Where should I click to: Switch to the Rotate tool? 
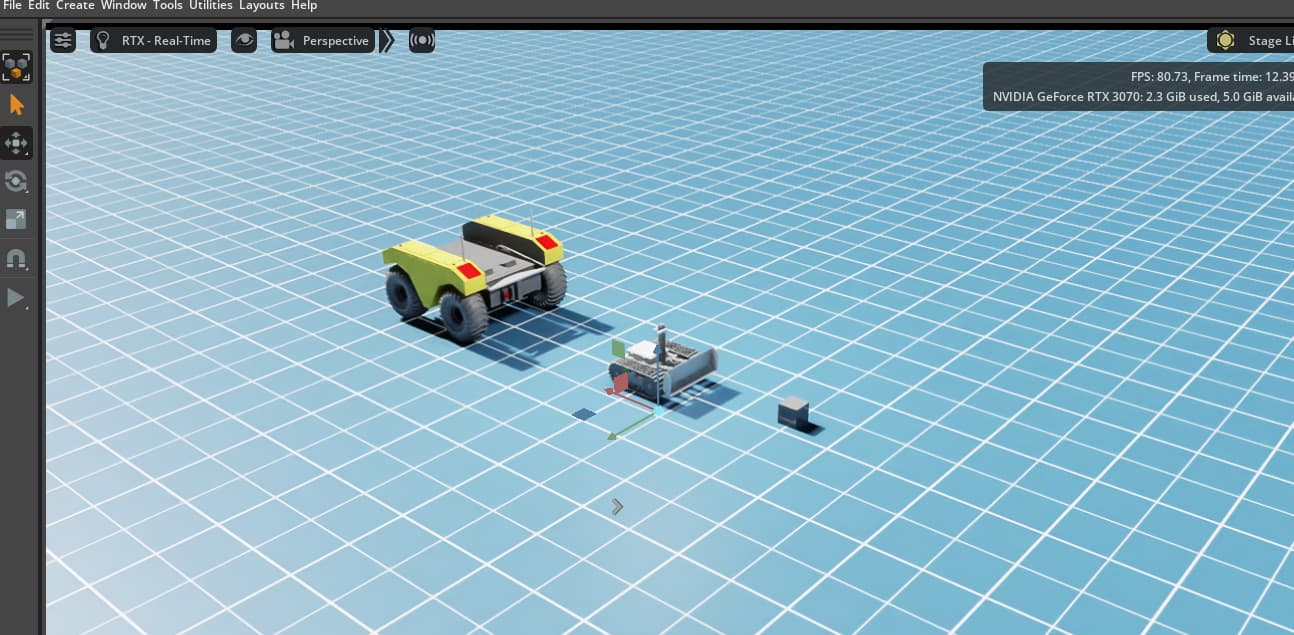16,182
